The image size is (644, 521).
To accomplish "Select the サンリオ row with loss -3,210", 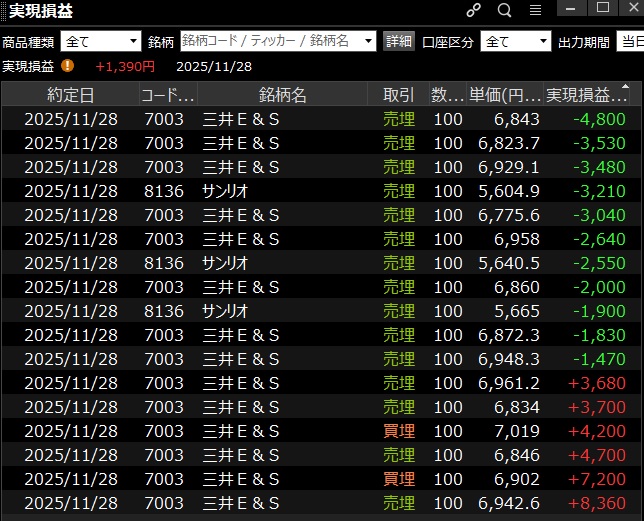I will (x=320, y=191).
